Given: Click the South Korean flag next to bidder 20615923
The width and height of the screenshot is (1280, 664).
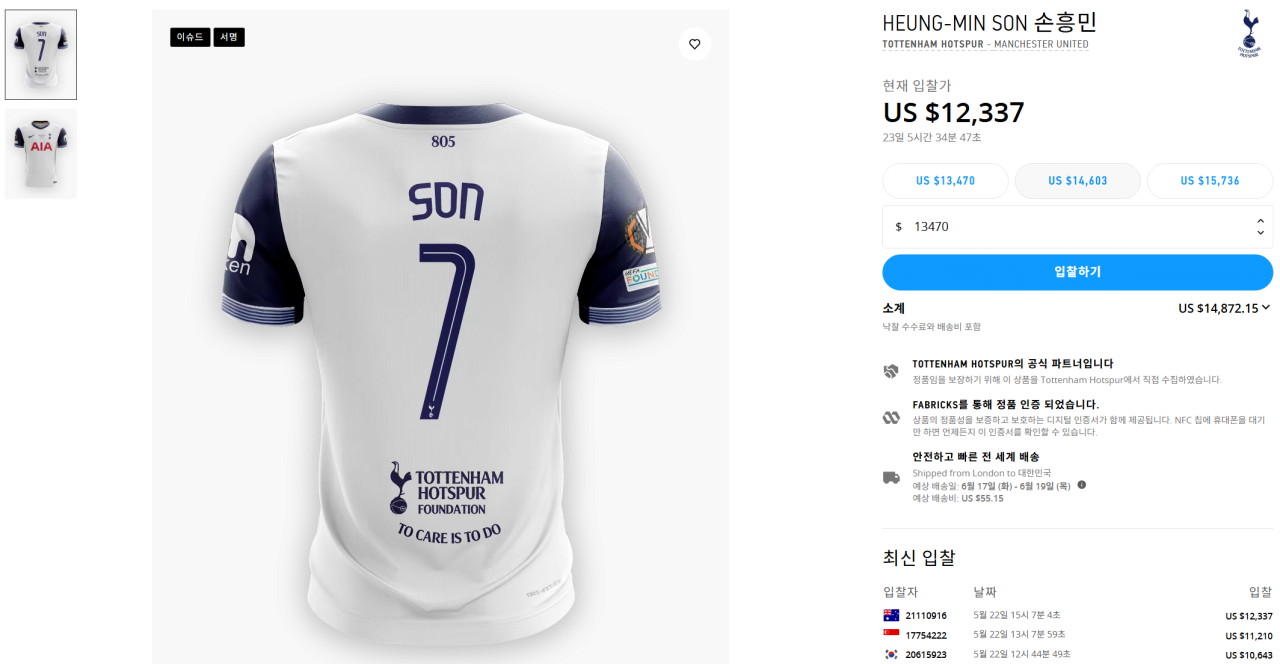Looking at the screenshot, I should coord(891,654).
